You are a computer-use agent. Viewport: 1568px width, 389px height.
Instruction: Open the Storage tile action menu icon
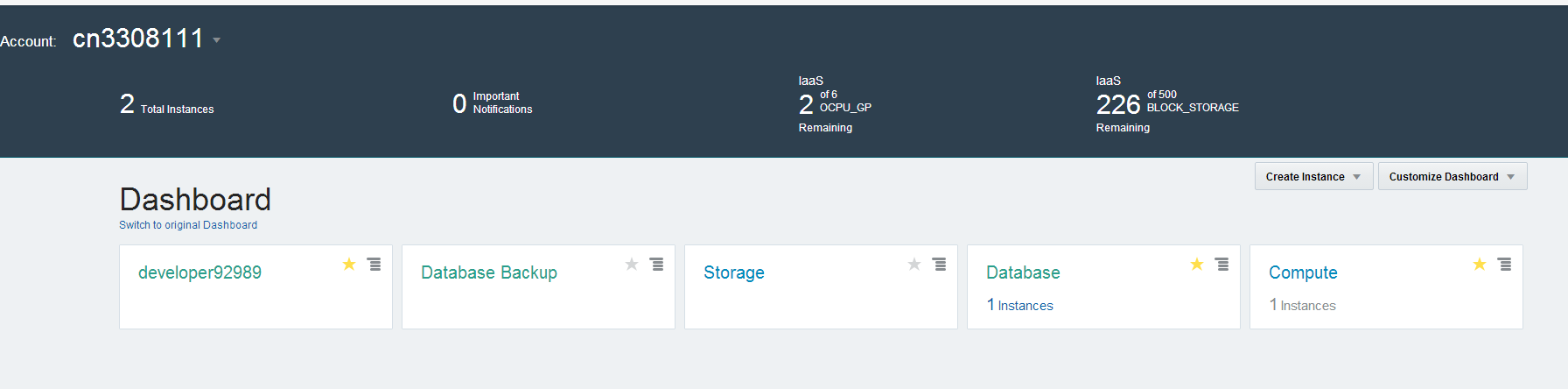[939, 264]
